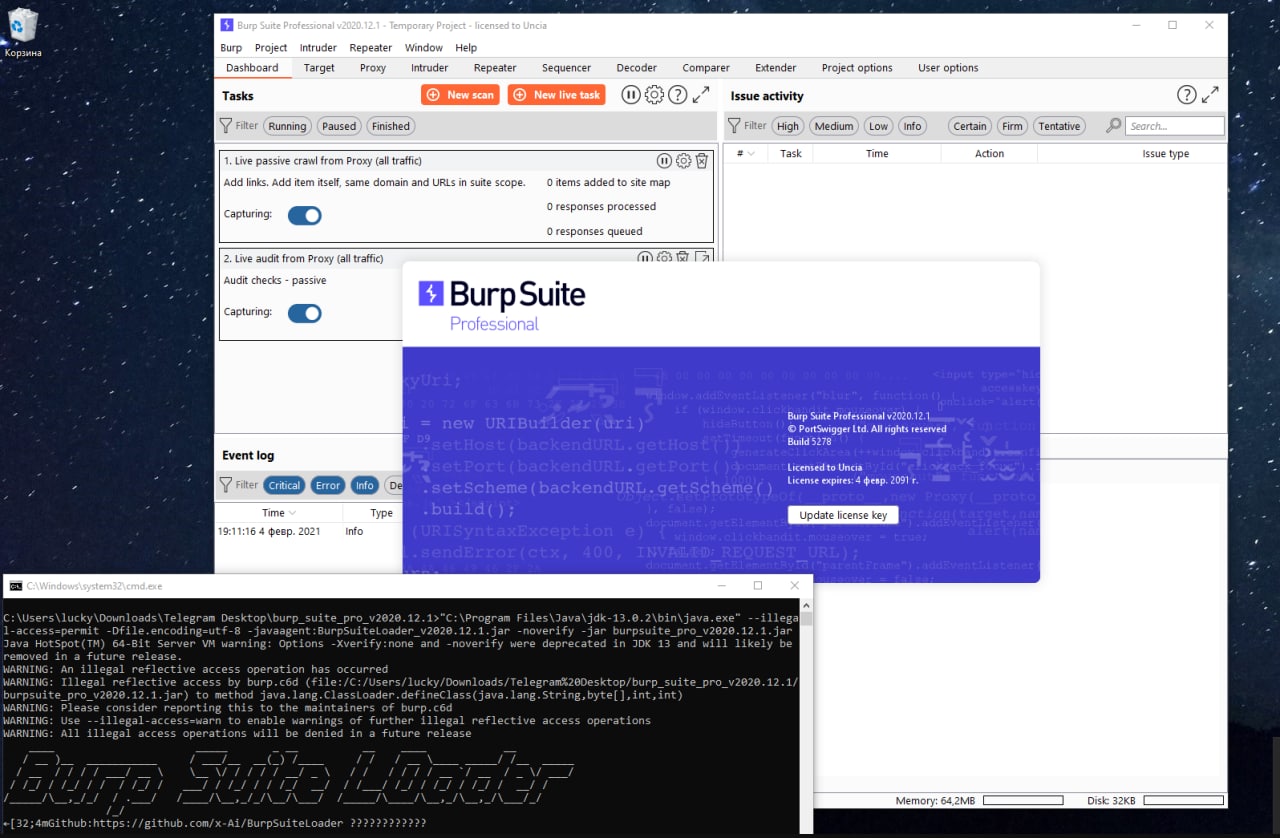
Task: Toggle the Info severity filter in Issue activity
Action: tap(912, 126)
